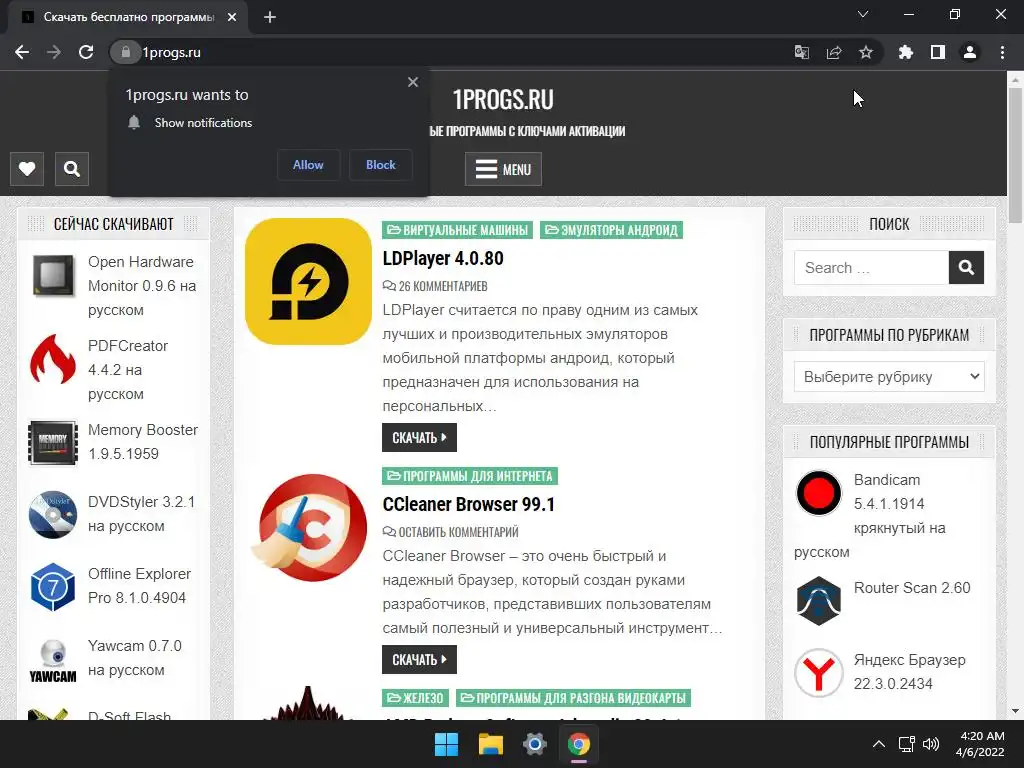Allow notifications from 1progs.ru
This screenshot has height=768, width=1024.
pyautogui.click(x=308, y=165)
